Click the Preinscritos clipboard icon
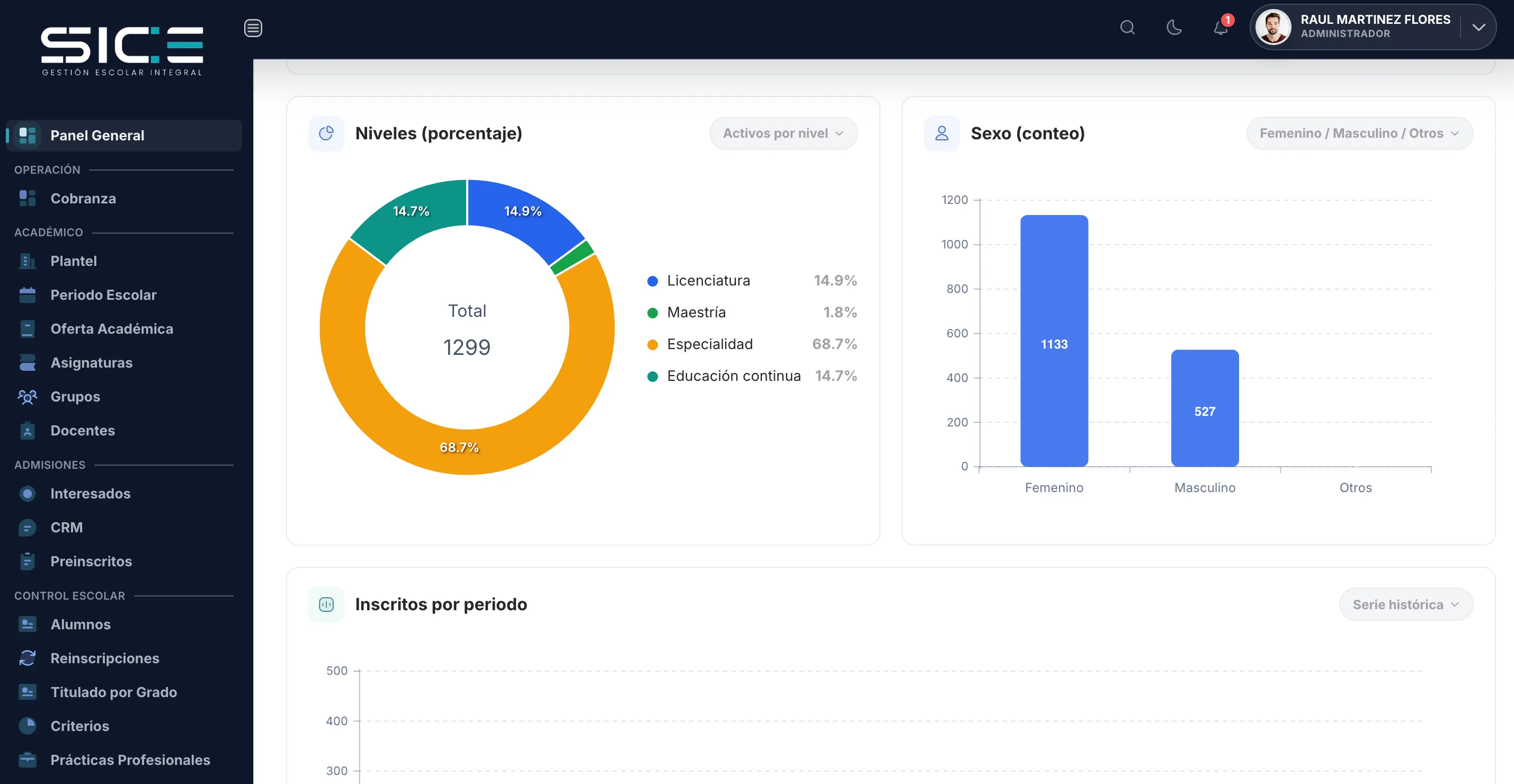1514x784 pixels. pyautogui.click(x=27, y=562)
